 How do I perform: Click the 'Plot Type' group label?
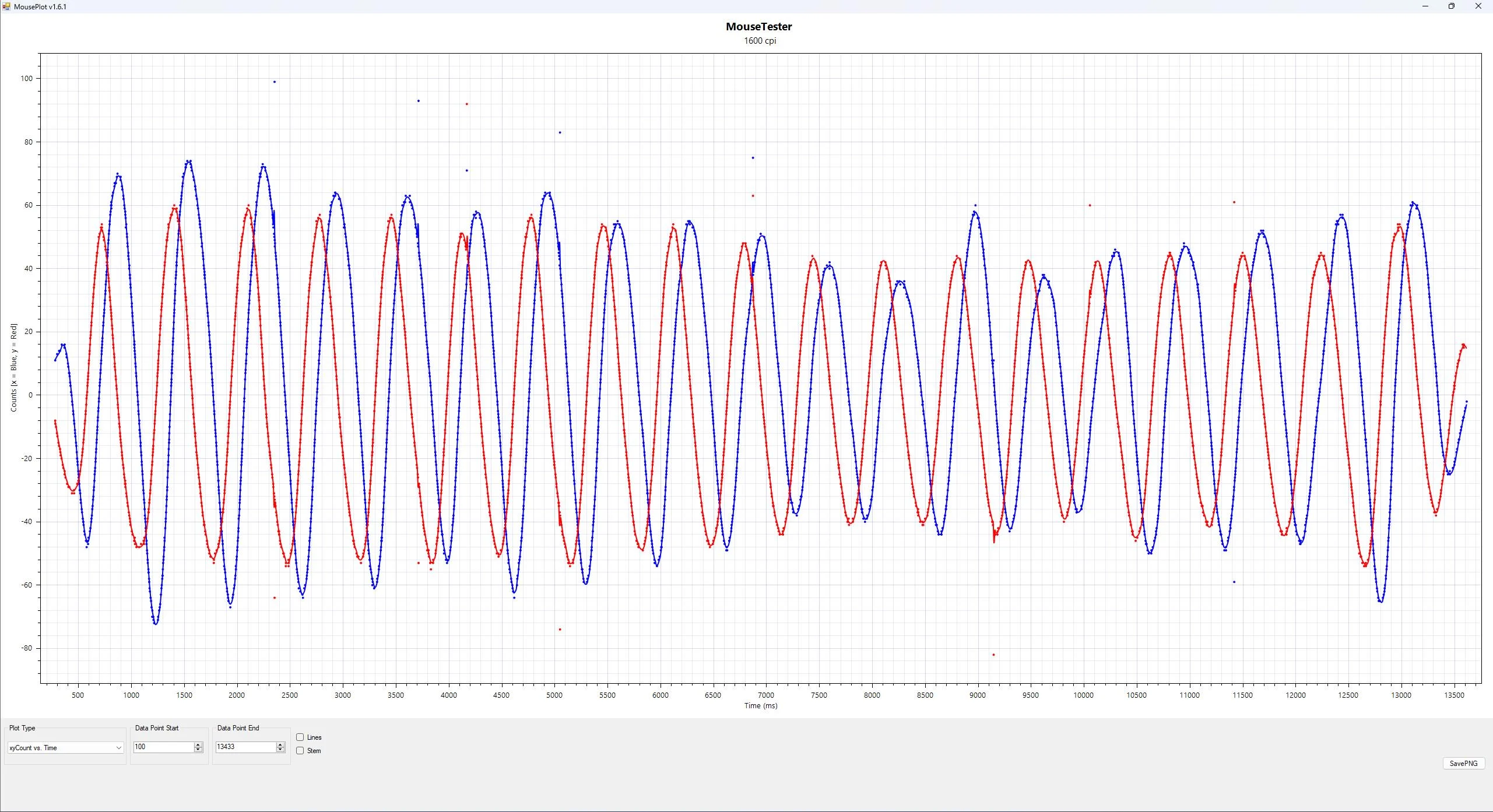[x=22, y=728]
